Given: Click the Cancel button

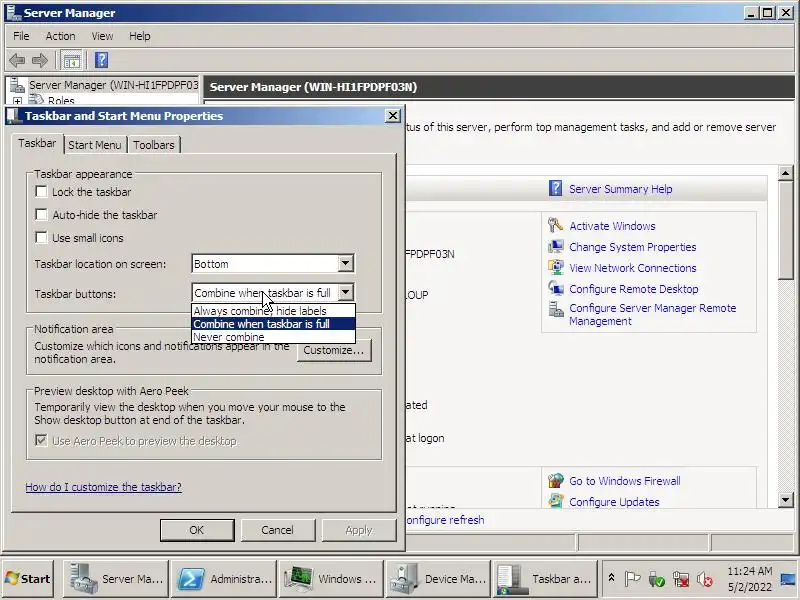Looking at the screenshot, I should [x=278, y=530].
